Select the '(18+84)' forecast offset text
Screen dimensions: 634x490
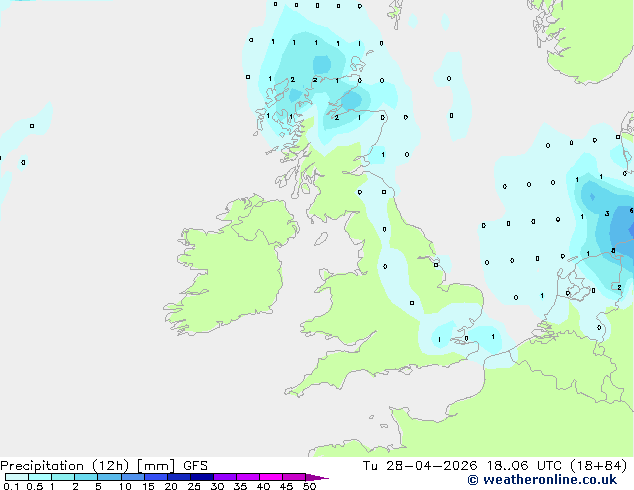click(x=598, y=466)
